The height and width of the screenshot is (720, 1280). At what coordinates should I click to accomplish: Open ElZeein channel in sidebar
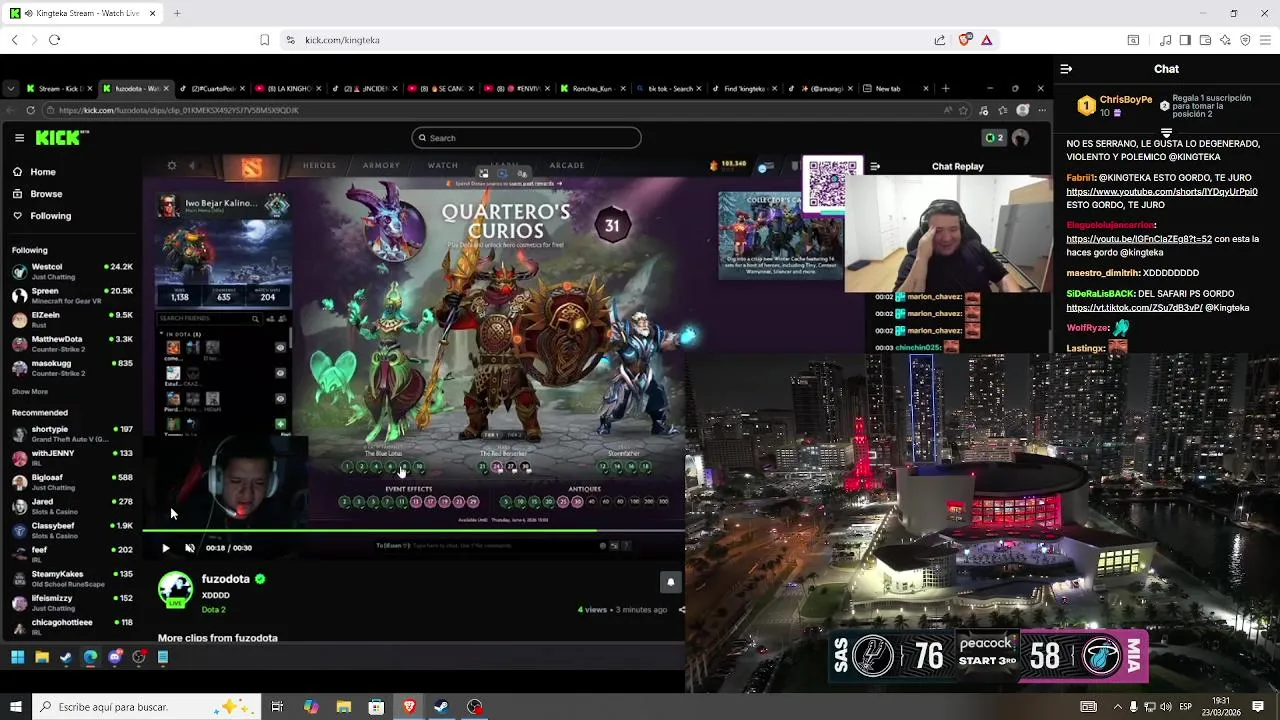click(x=72, y=319)
